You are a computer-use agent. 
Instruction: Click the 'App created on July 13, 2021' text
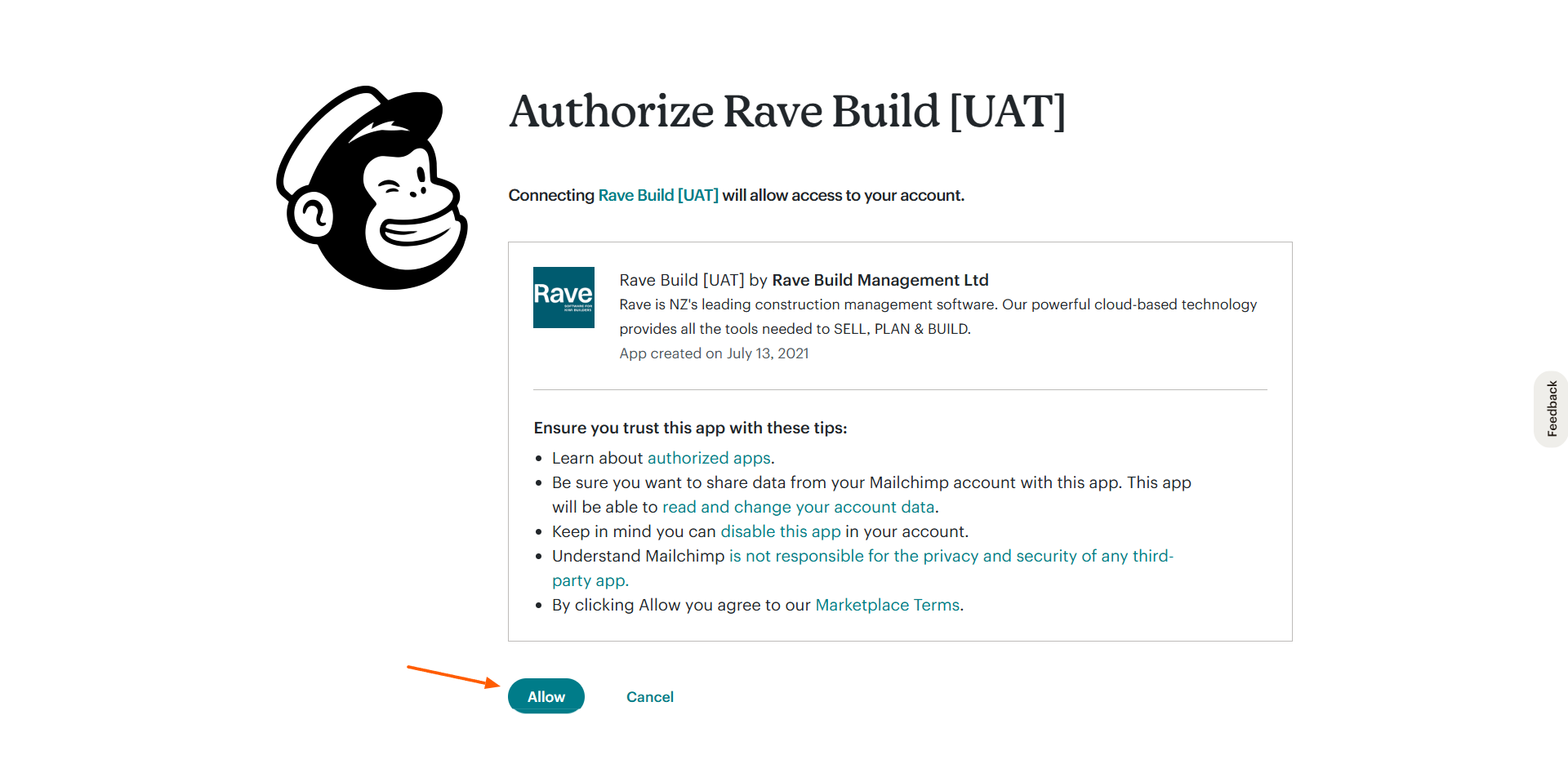tap(714, 353)
